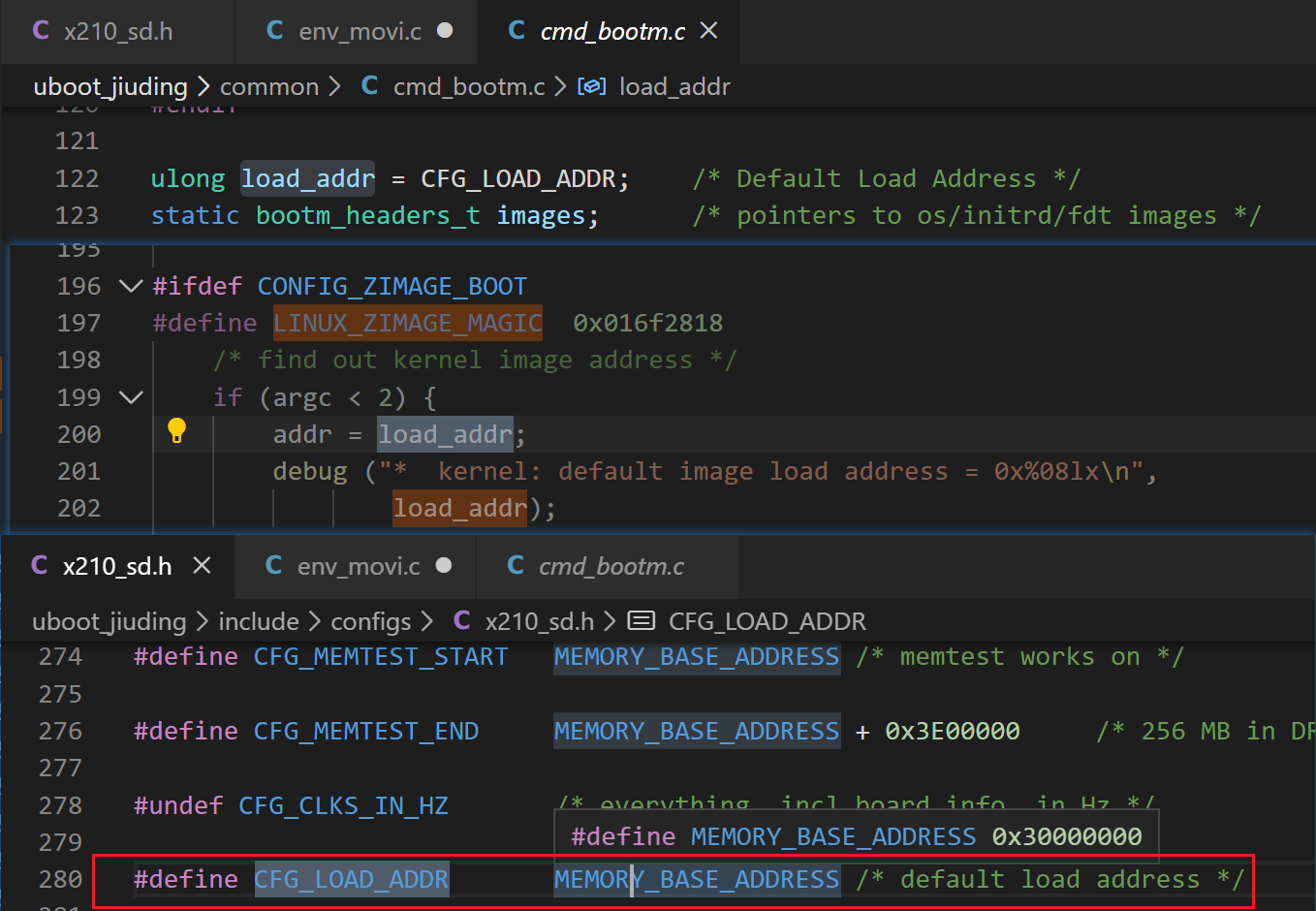Click the unsaved dot on top env_movi.c tab
Viewport: 1316px width, 911px height.
click(445, 30)
